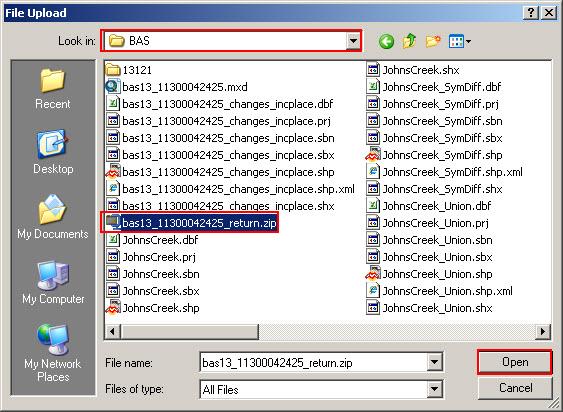Click the Help question mark button
The image size is (563, 412).
point(531,13)
